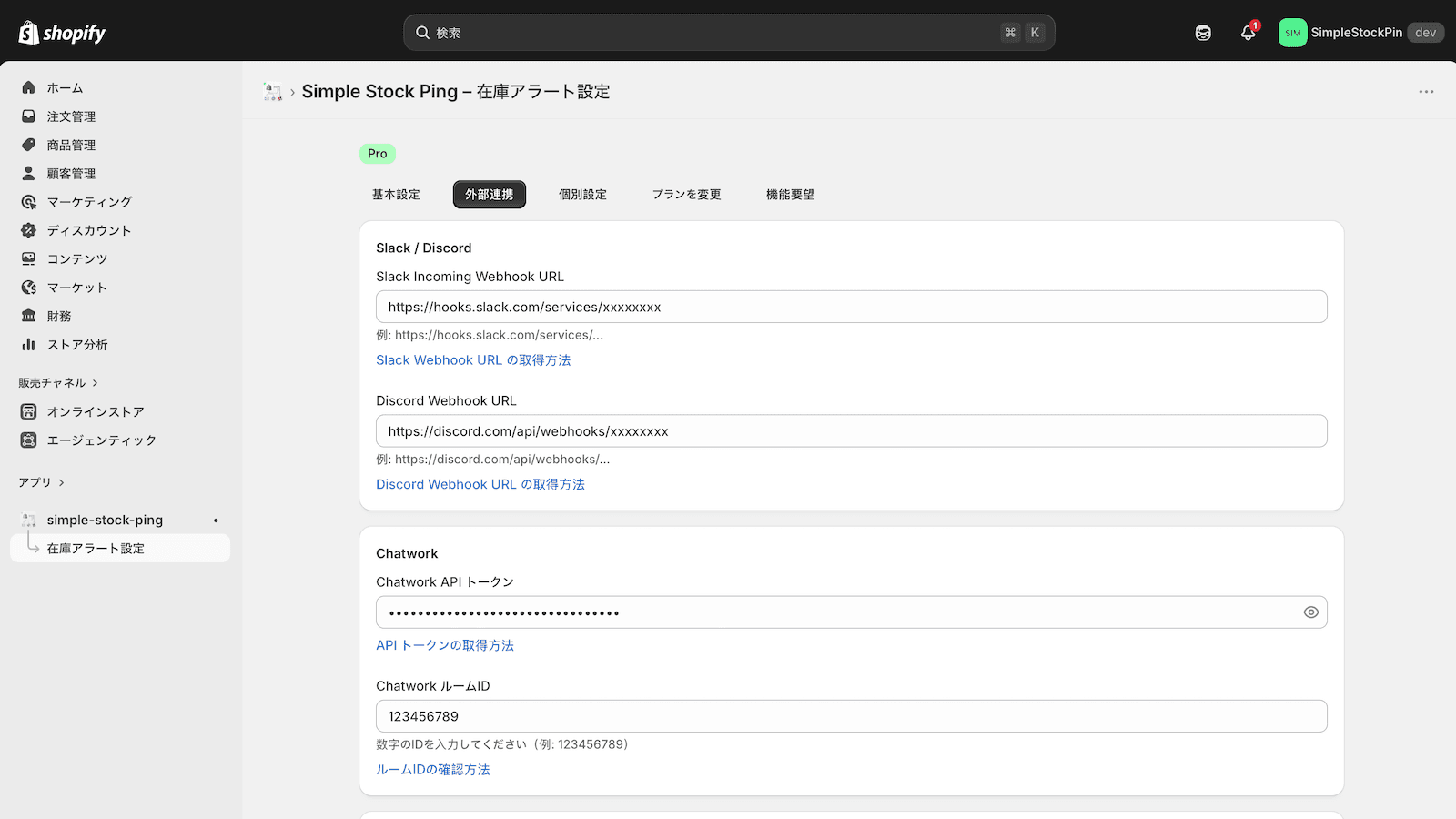Open the 機能要望 tab
1456x819 pixels.
point(790,195)
